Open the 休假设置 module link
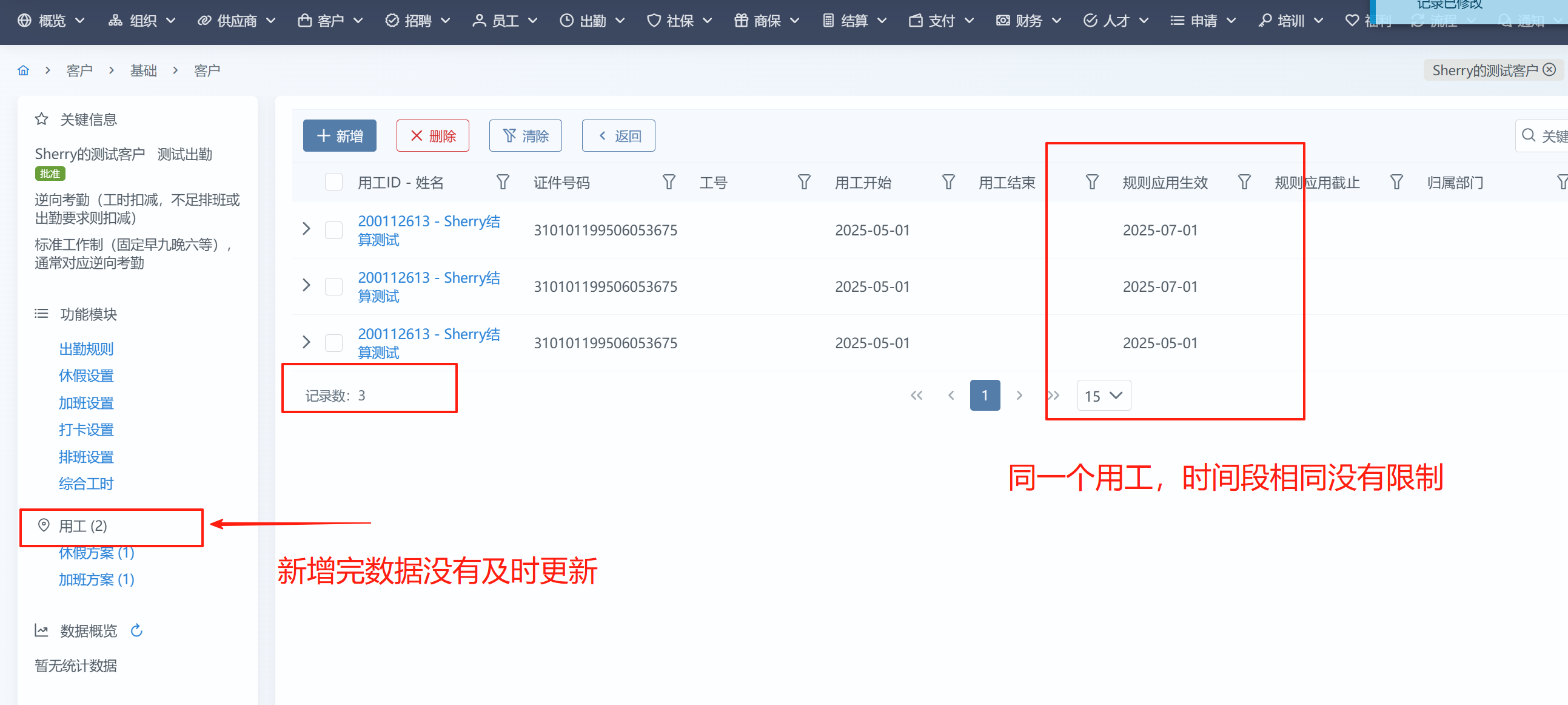 tap(86, 376)
